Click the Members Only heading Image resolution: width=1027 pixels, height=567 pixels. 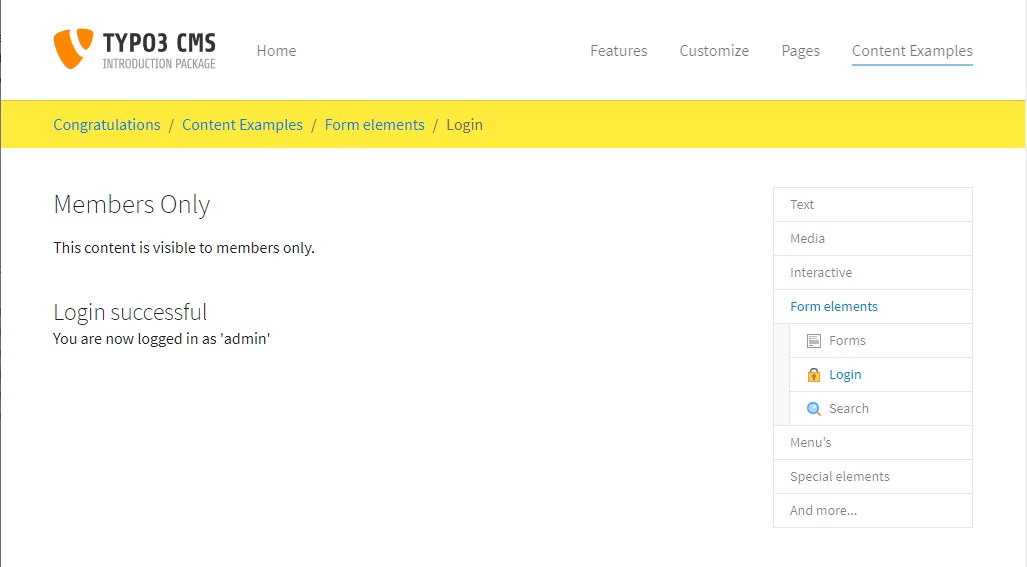(x=132, y=204)
